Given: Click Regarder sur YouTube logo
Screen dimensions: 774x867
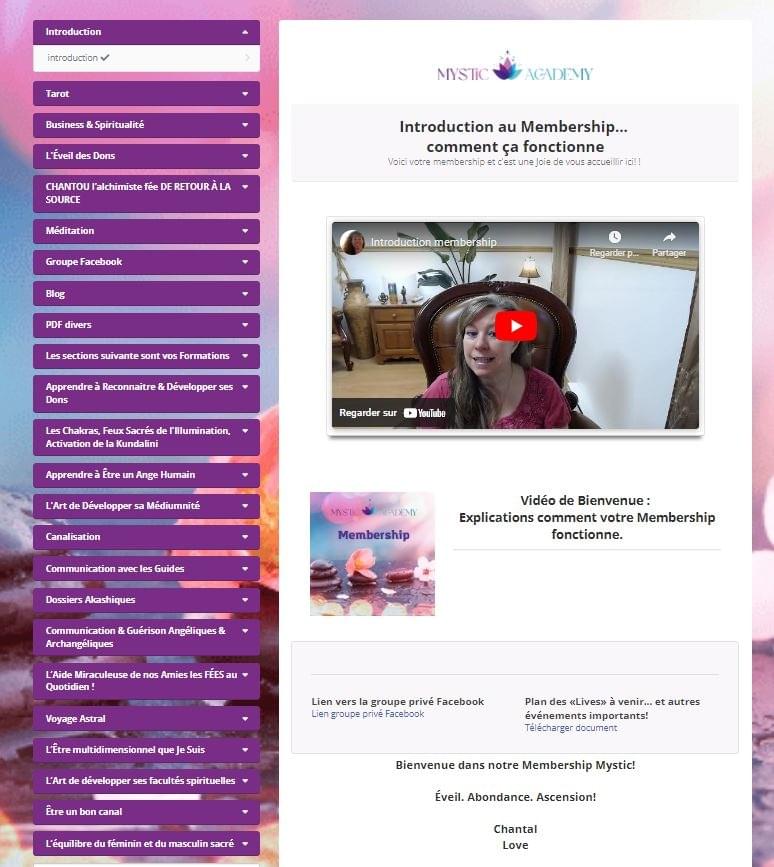Looking at the screenshot, I should click(425, 413).
